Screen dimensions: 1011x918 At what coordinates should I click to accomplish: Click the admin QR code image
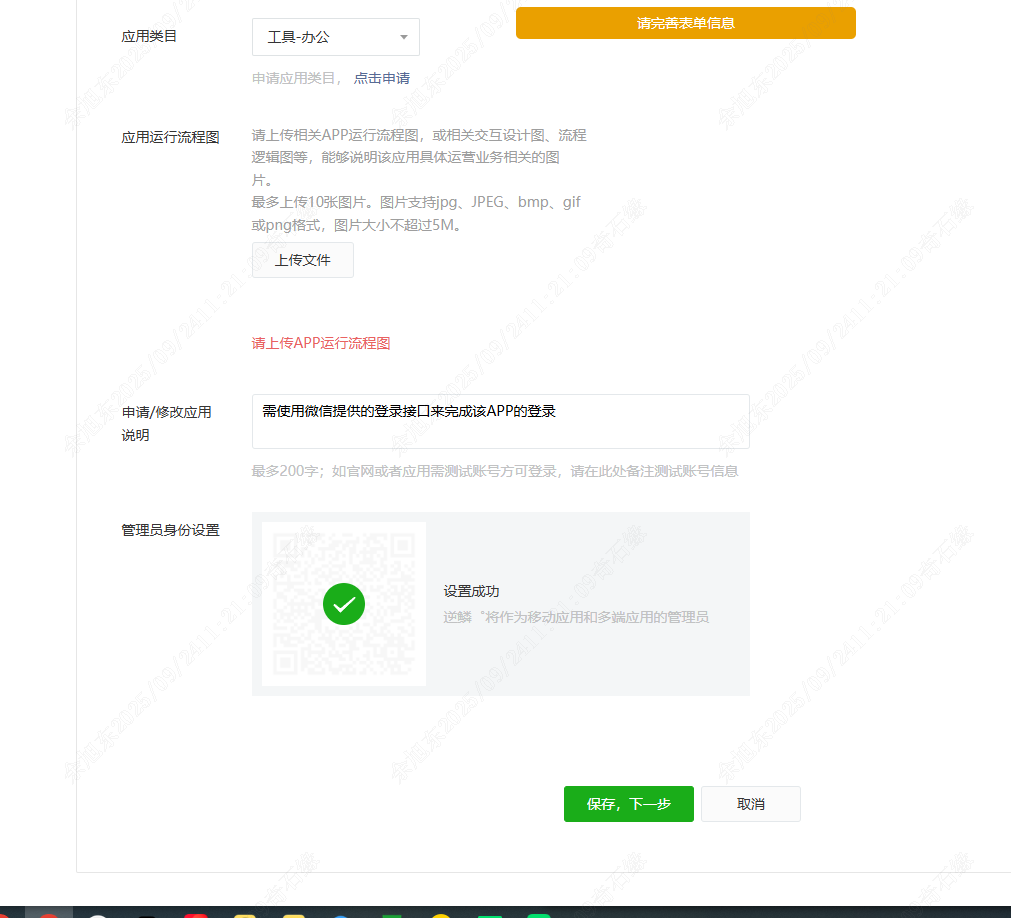click(344, 604)
